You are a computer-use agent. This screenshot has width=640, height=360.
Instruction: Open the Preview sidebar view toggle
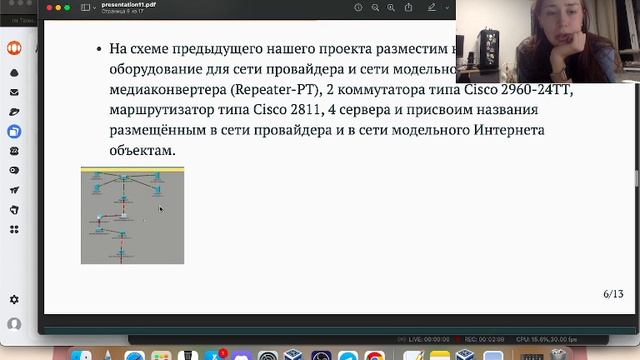coord(85,7)
